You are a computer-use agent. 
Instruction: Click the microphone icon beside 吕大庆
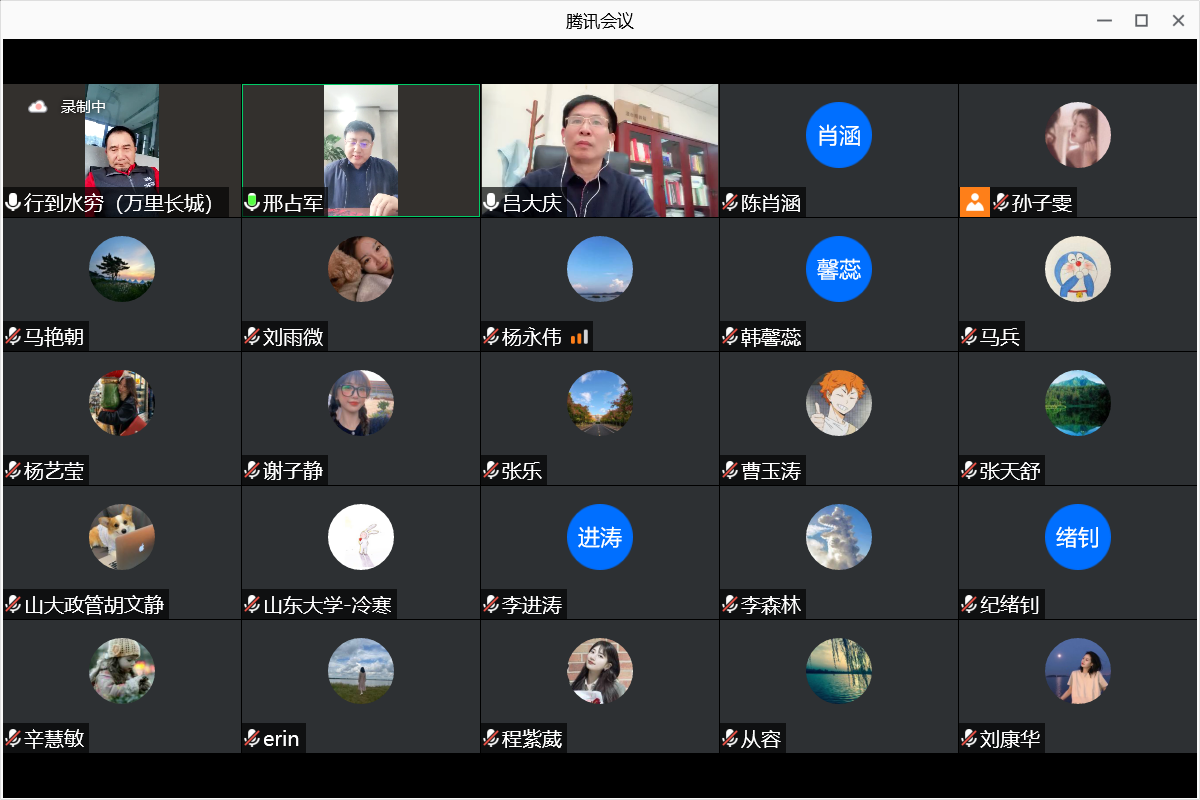coord(491,203)
